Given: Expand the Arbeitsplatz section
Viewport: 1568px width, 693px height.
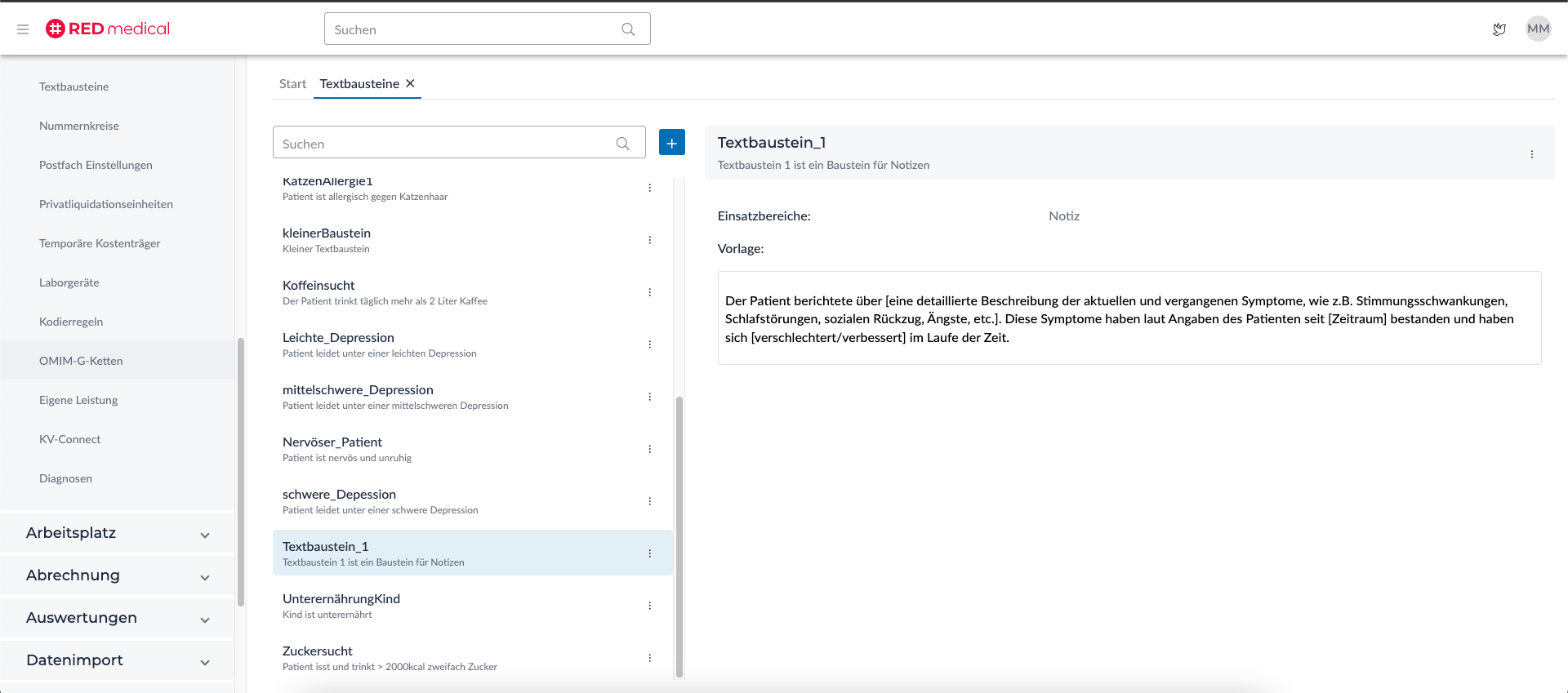Looking at the screenshot, I should pyautogui.click(x=118, y=533).
